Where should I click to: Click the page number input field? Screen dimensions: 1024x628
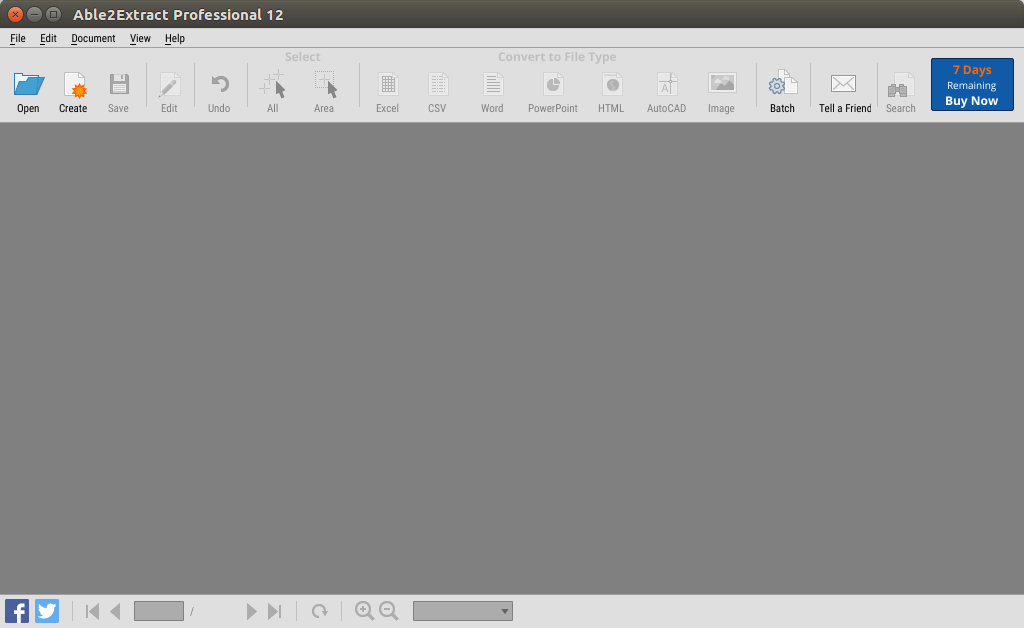(x=158, y=611)
